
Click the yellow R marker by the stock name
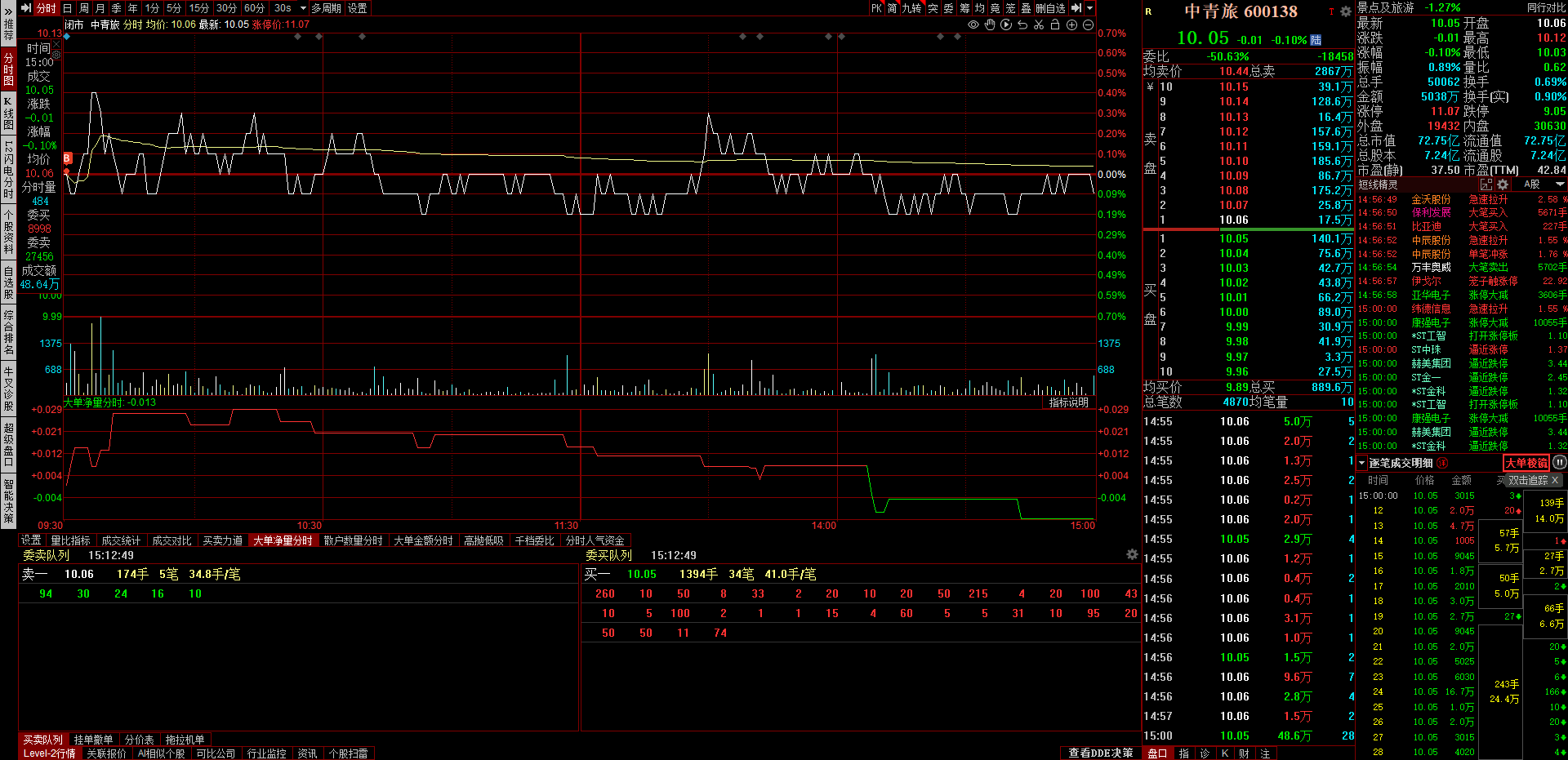1148,11
